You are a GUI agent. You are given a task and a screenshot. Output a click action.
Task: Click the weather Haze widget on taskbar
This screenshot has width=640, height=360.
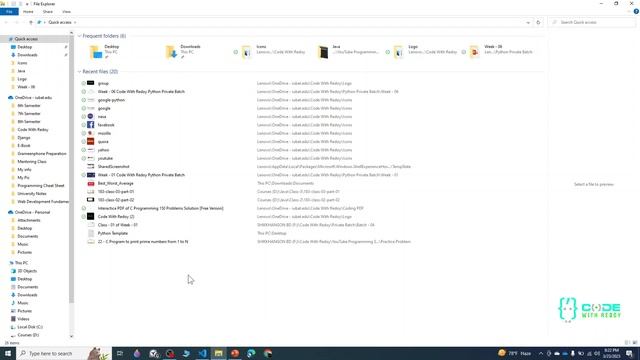click(515, 353)
